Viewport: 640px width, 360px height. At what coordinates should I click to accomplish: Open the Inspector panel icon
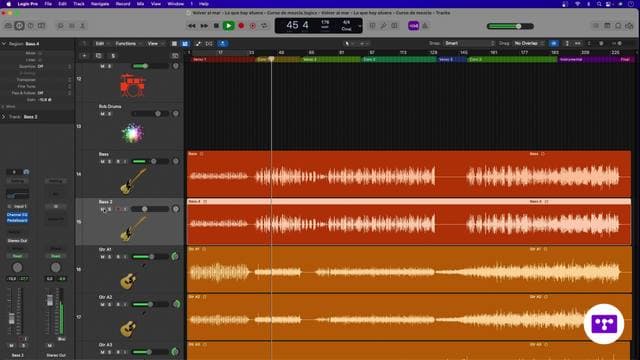coord(19,26)
